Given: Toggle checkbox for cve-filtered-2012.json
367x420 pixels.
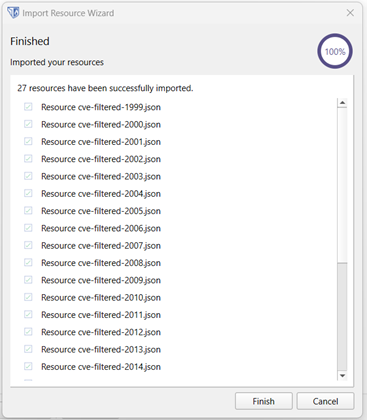Looking at the screenshot, I should tap(28, 332).
